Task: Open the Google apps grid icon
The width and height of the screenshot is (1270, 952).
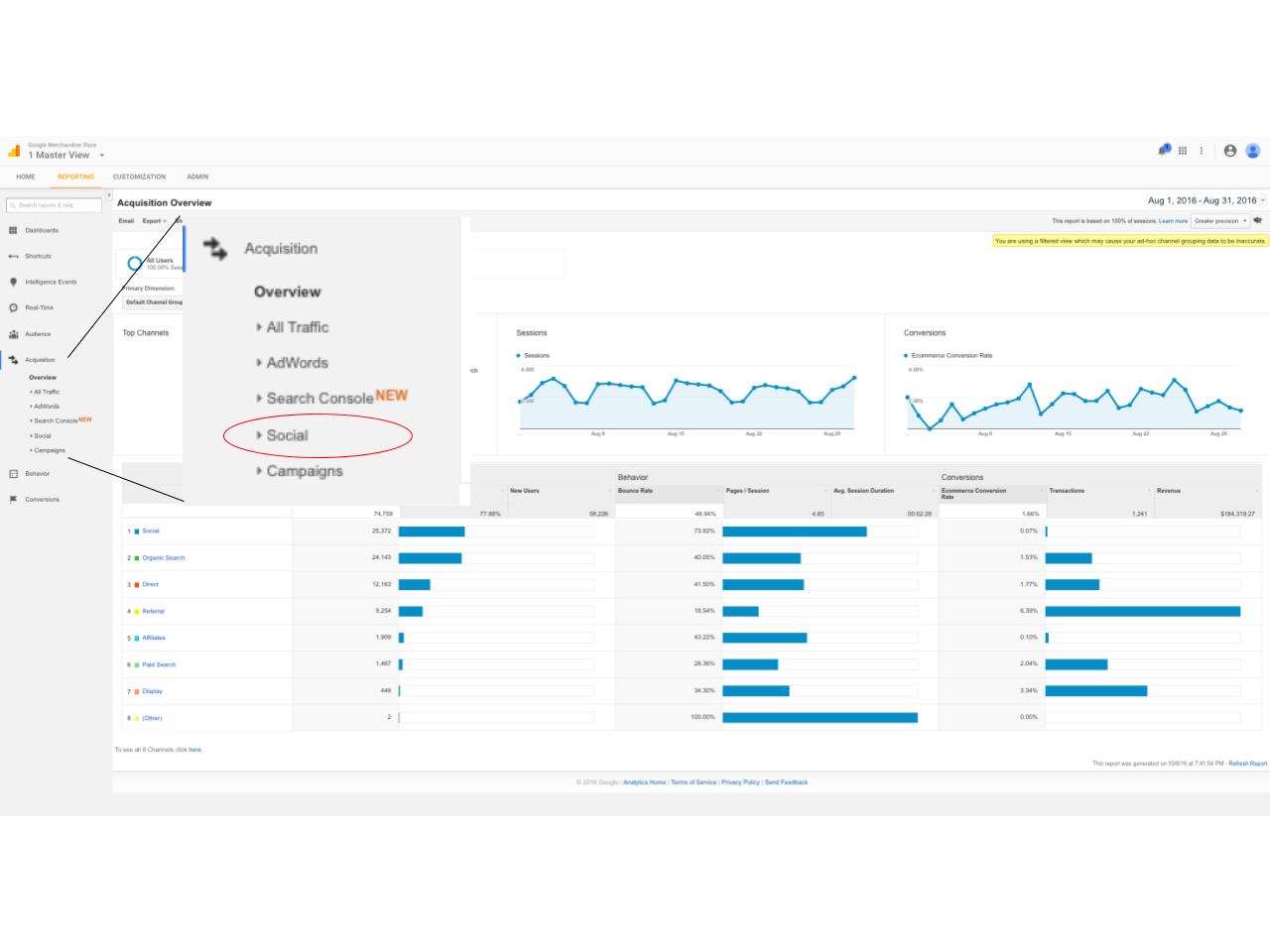Action: coord(1182,151)
